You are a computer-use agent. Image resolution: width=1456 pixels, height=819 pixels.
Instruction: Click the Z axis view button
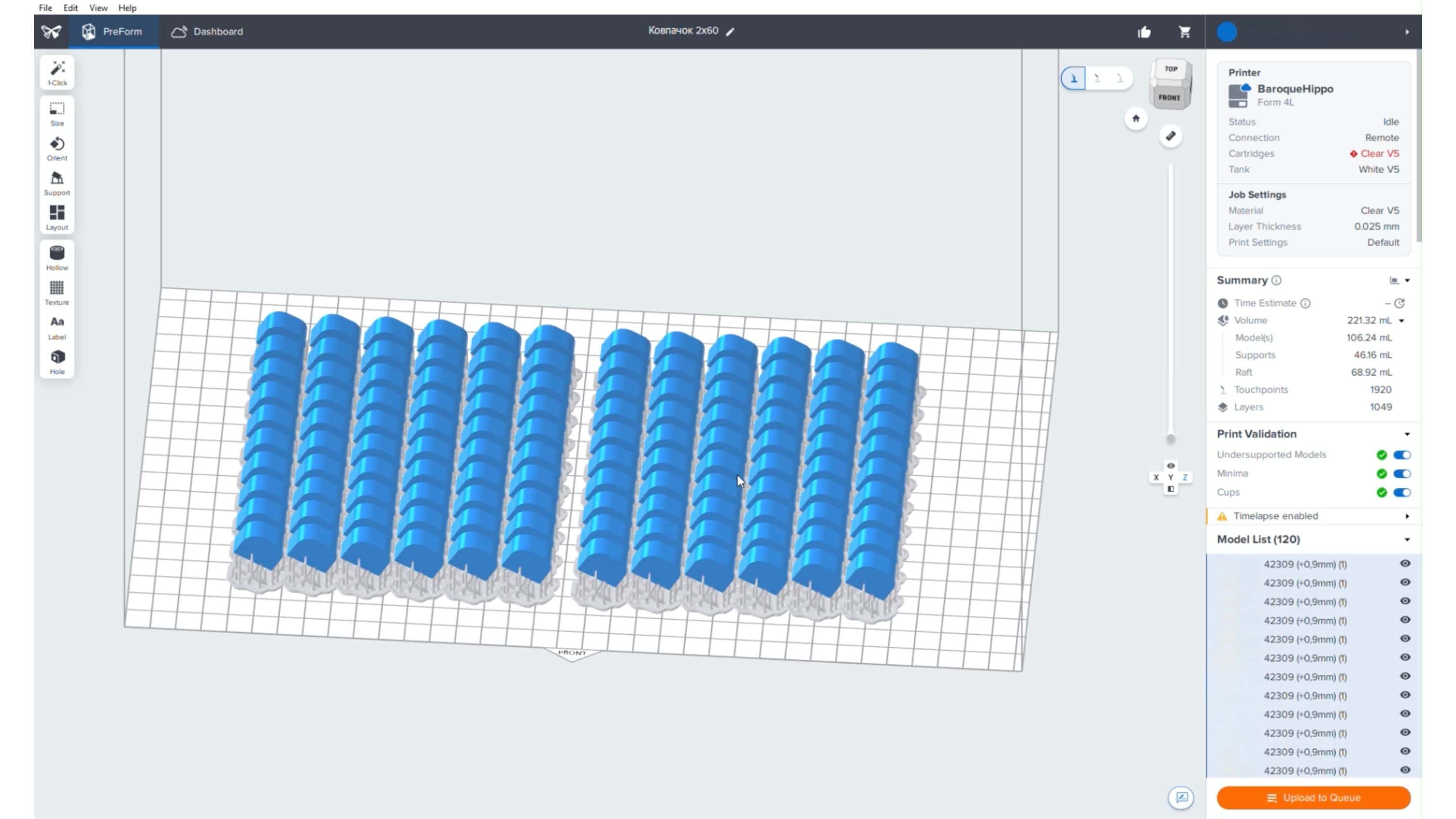click(1185, 478)
